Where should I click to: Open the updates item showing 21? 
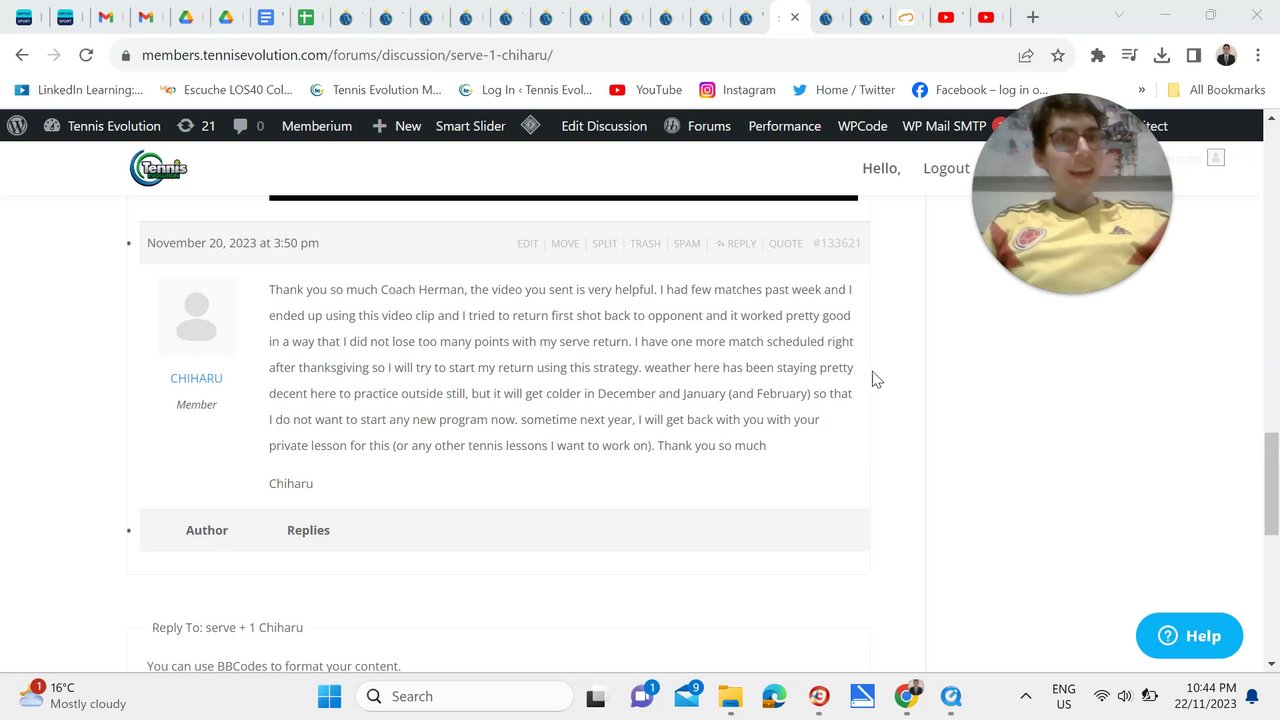(196, 125)
